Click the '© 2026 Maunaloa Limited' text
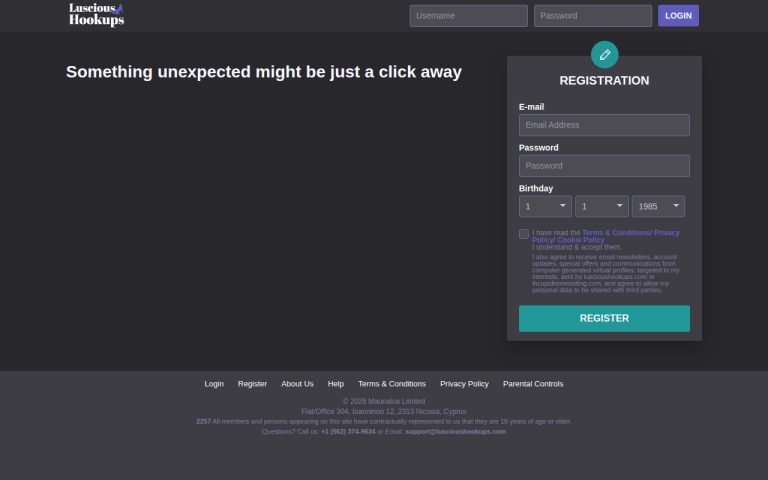This screenshot has height=480, width=768. pyautogui.click(x=384, y=401)
